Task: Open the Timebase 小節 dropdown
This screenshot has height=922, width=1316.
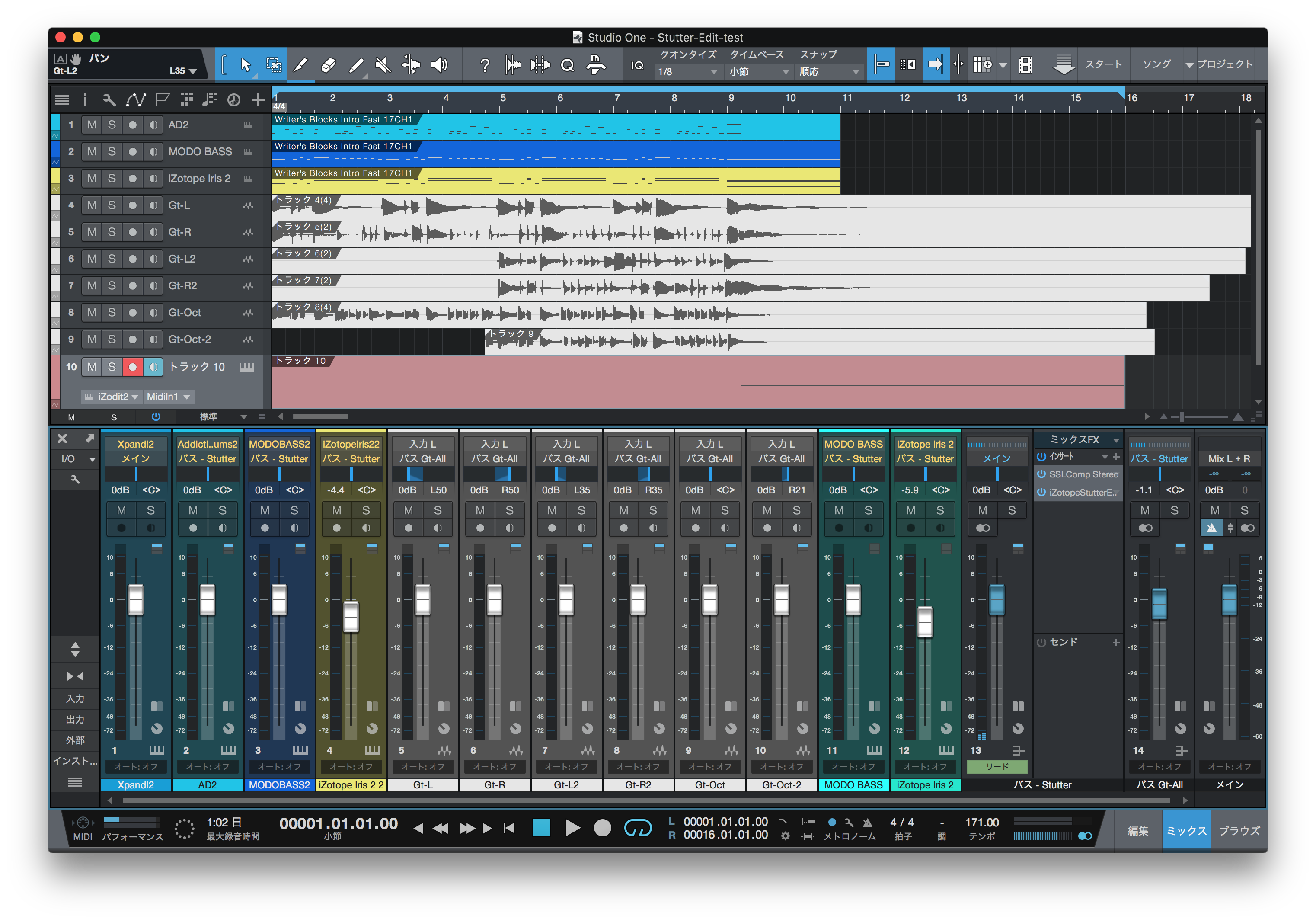Action: [759, 72]
